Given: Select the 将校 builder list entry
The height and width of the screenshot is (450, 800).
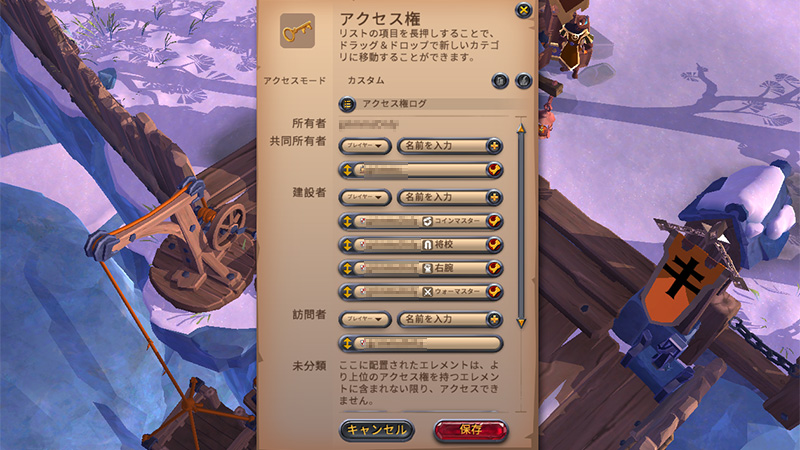Looking at the screenshot, I should click(421, 245).
